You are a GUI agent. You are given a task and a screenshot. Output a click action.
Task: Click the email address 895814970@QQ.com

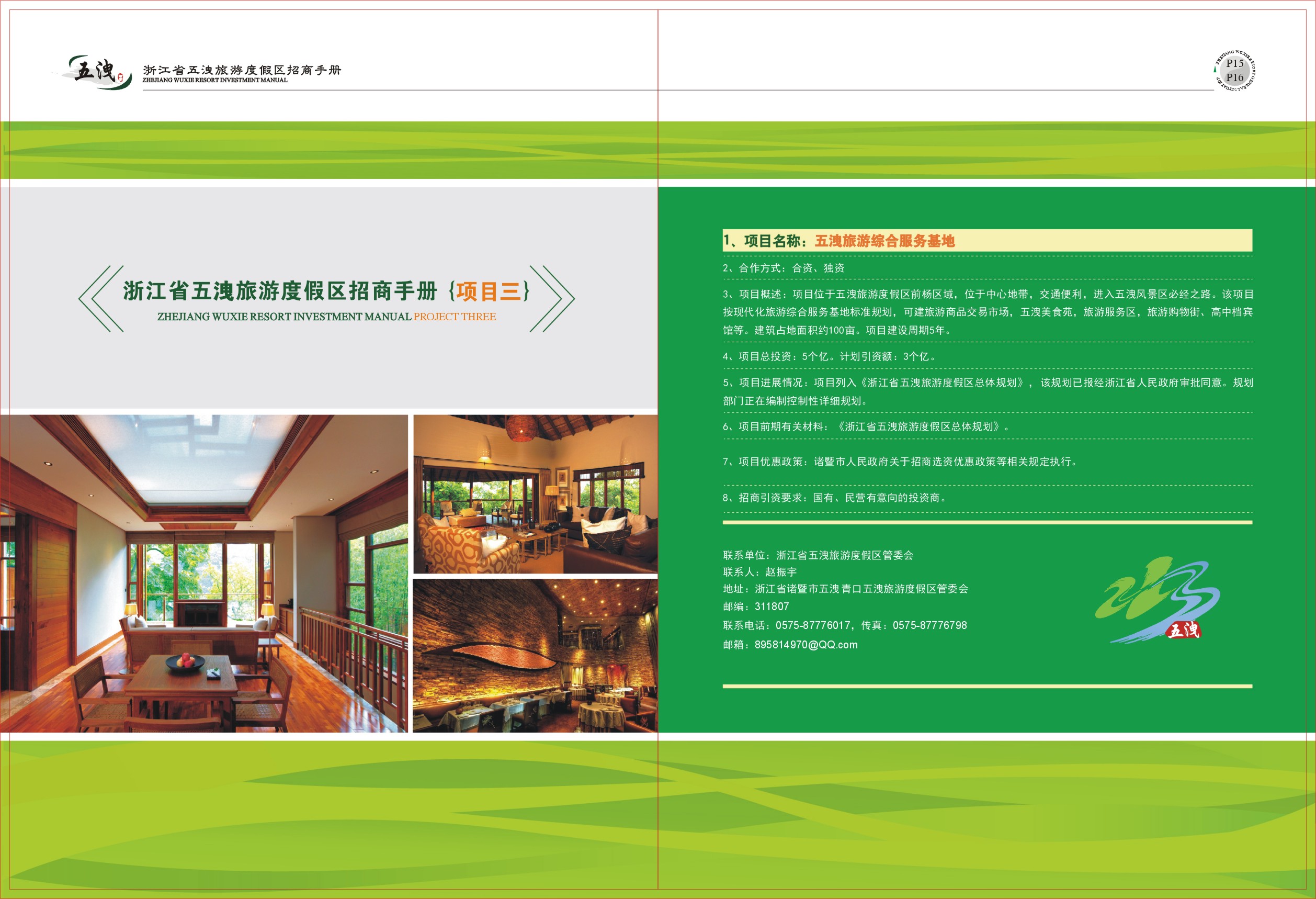[x=806, y=645]
